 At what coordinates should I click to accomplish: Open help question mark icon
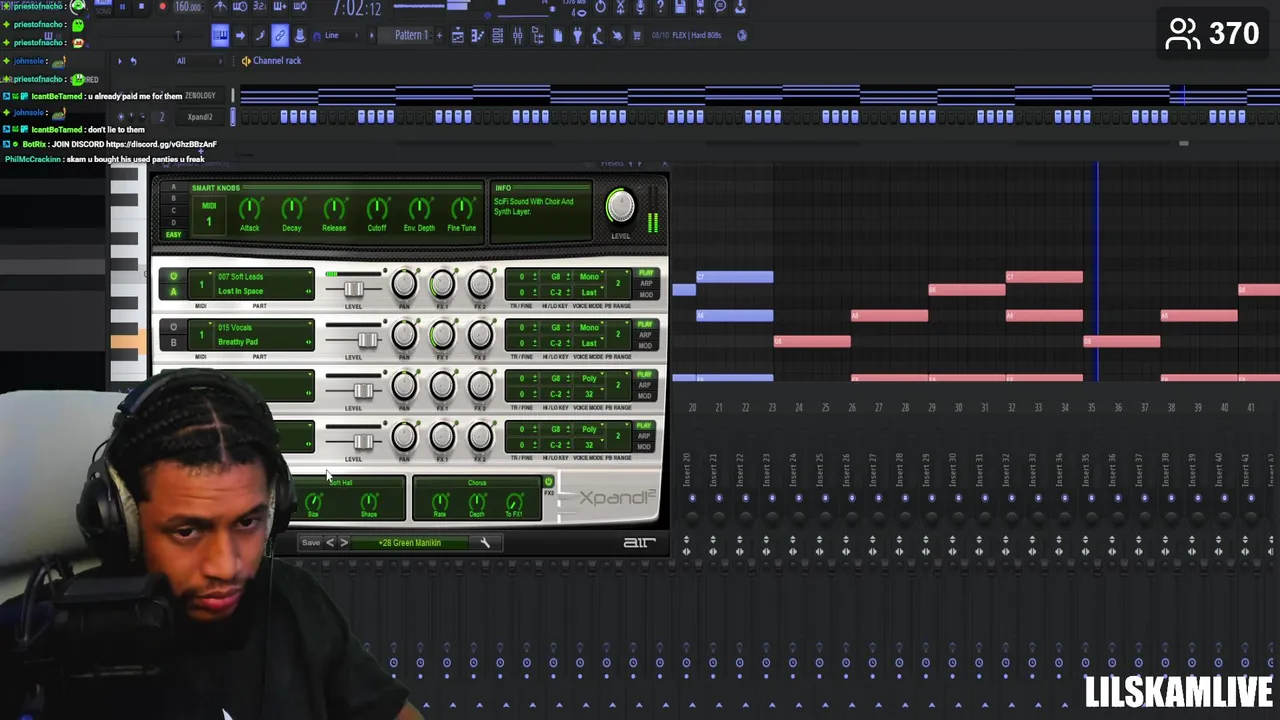pyautogui.click(x=660, y=6)
